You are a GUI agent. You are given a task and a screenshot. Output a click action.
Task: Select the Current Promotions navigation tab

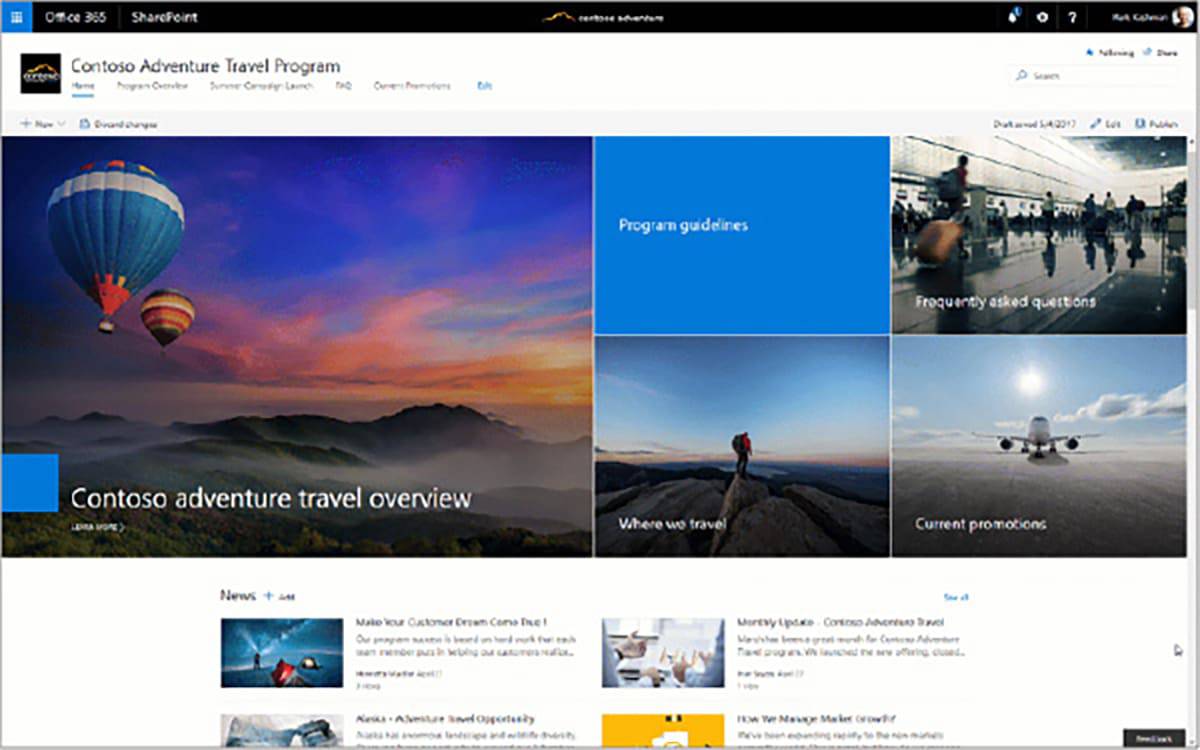[412, 86]
